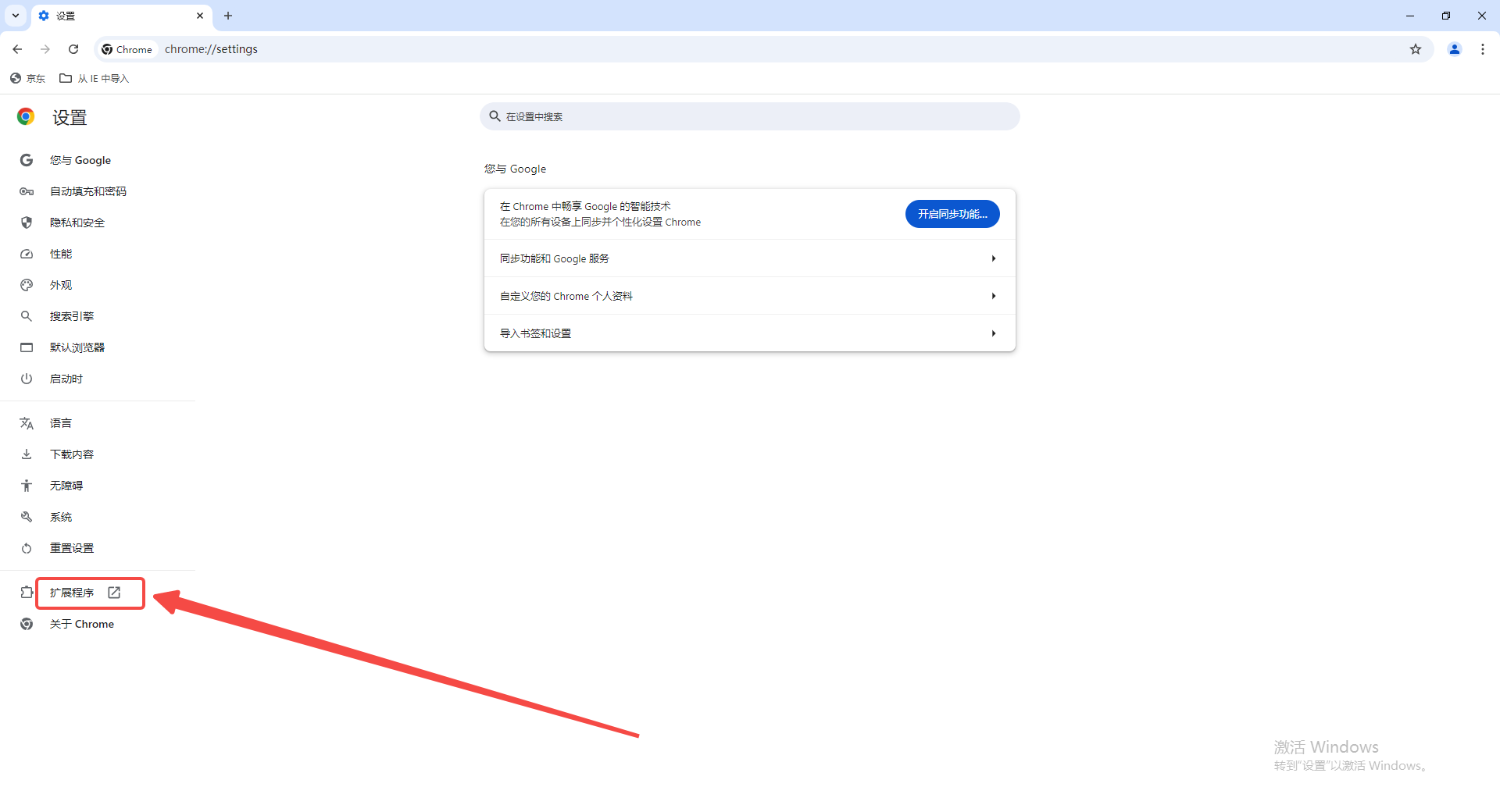Click the palette icon for 外观
The image size is (1500, 812).
(x=27, y=285)
